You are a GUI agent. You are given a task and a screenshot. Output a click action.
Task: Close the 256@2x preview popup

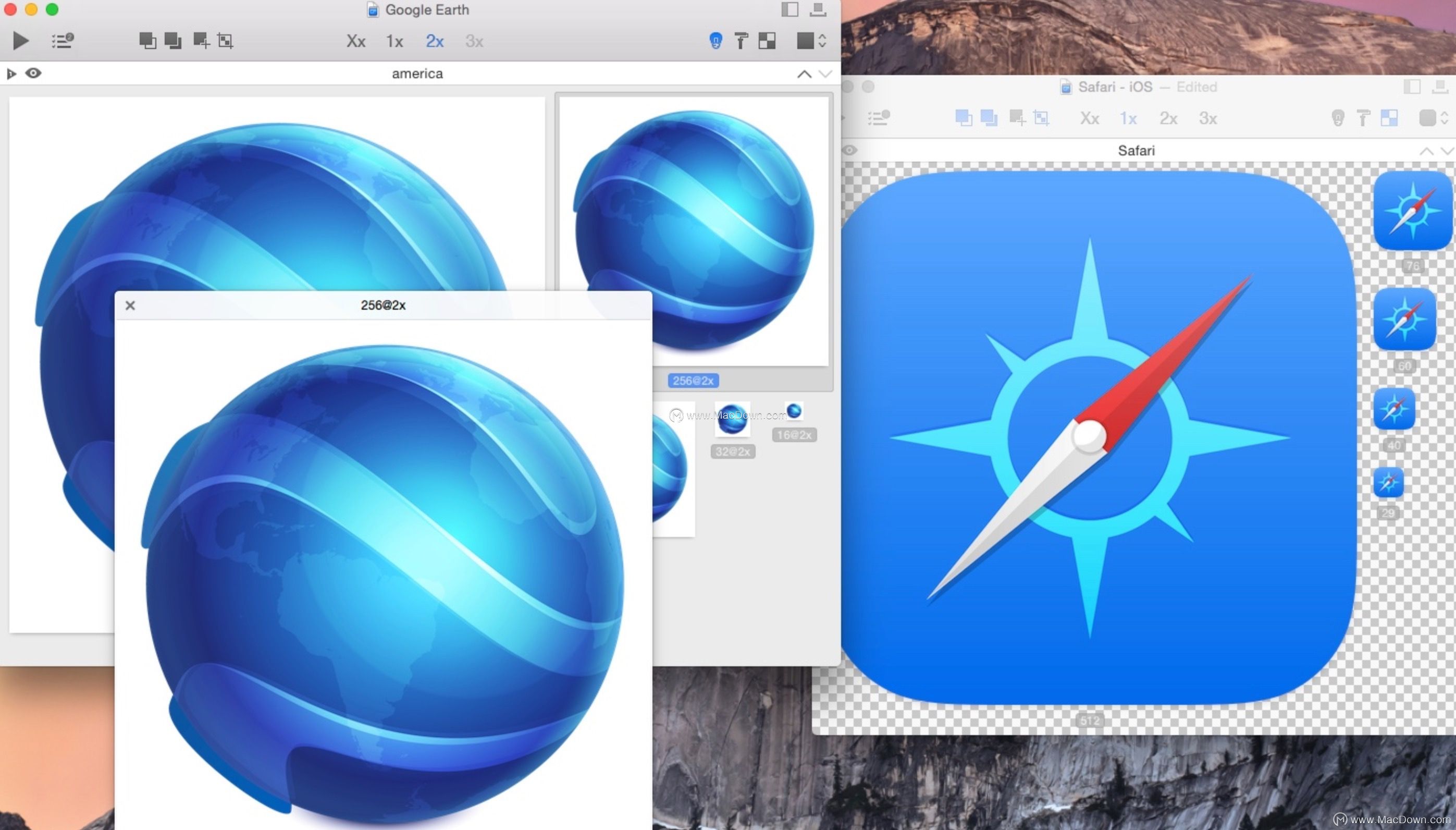[130, 306]
